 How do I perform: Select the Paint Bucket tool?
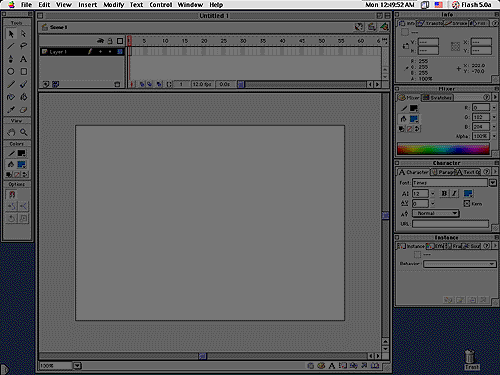23,97
